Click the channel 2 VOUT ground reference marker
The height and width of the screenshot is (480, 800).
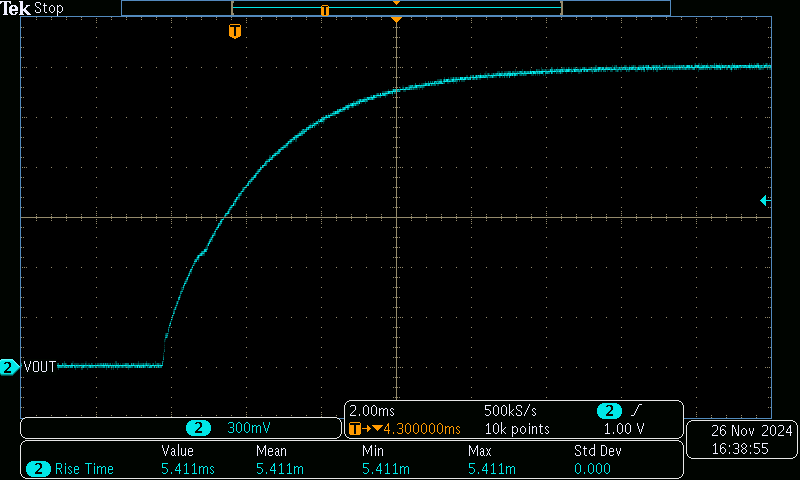click(9, 367)
